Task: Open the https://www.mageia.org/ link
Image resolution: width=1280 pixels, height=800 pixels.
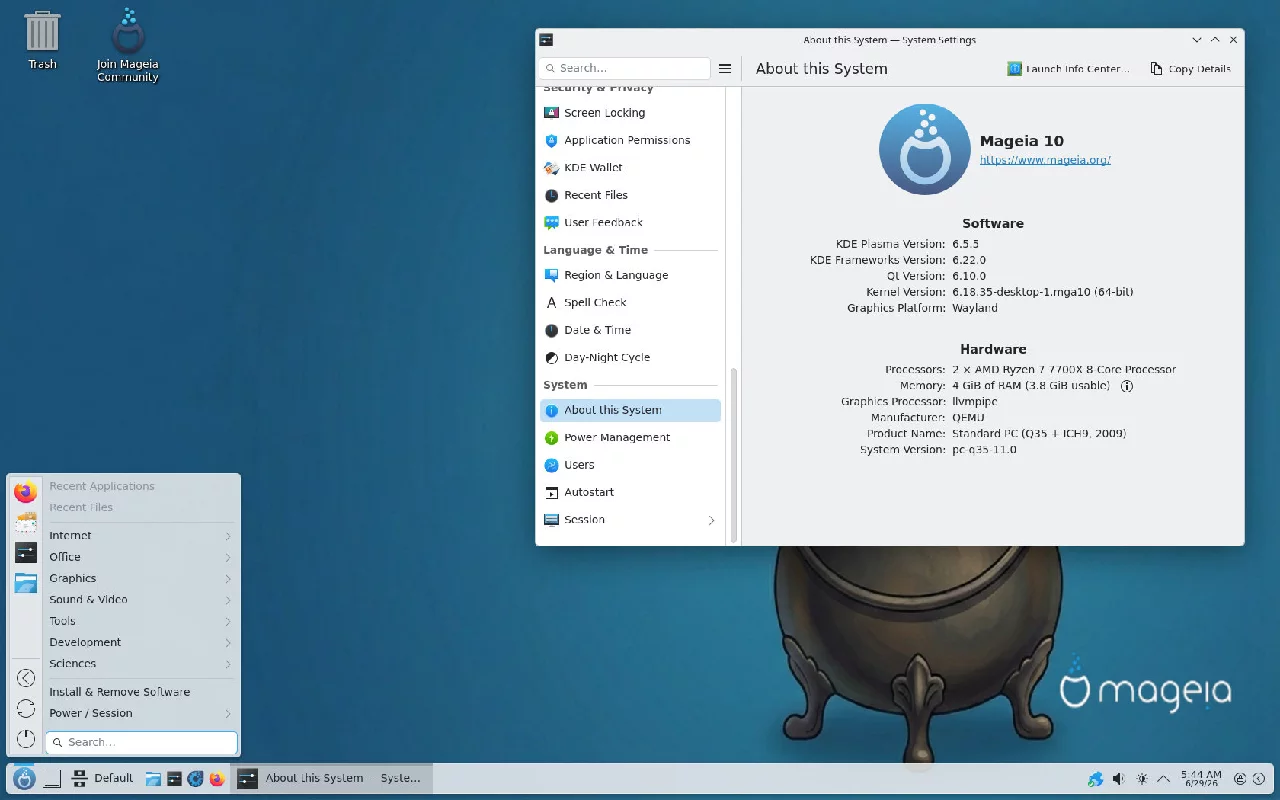Action: click(x=1045, y=160)
